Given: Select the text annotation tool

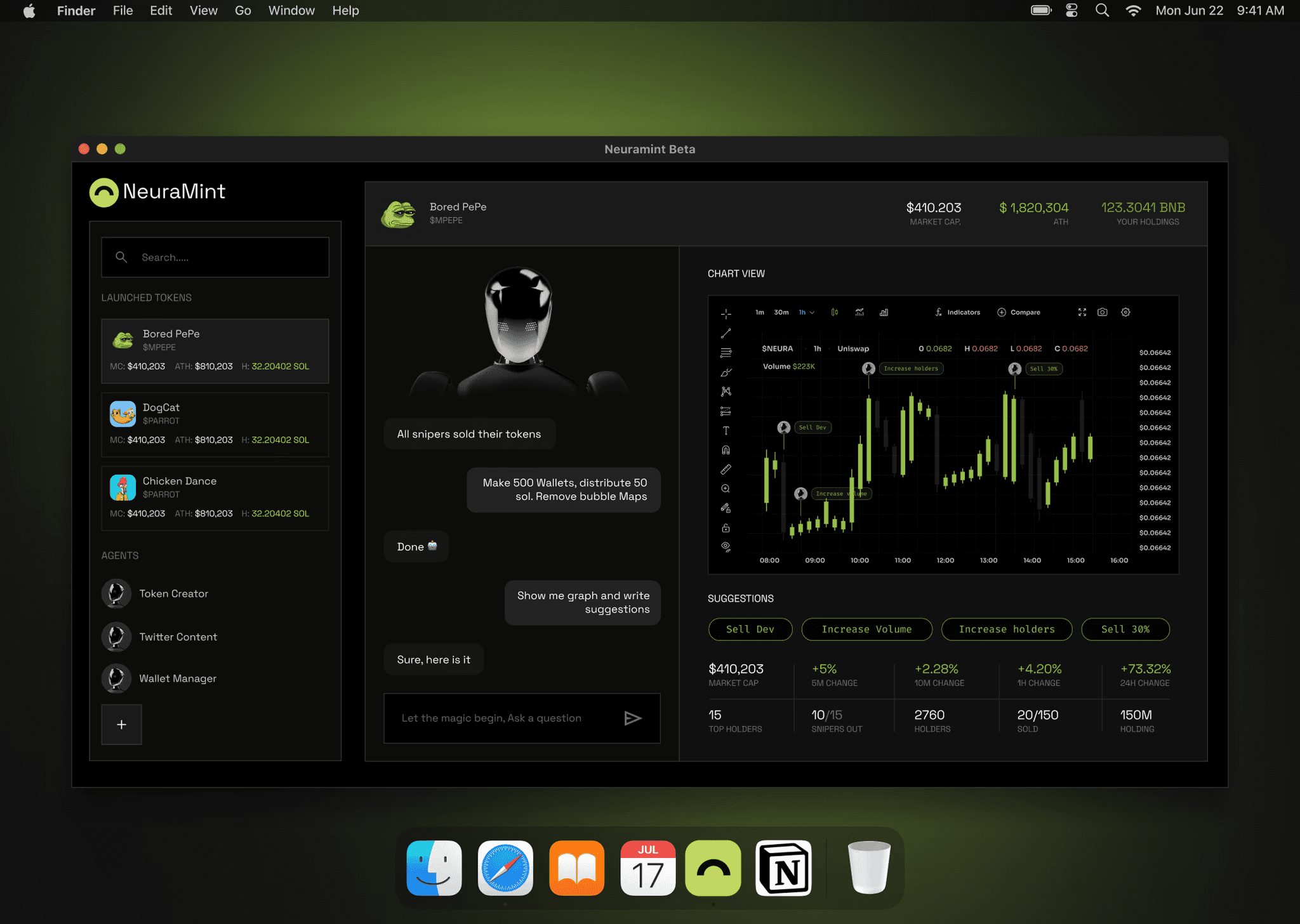Looking at the screenshot, I should [x=726, y=431].
